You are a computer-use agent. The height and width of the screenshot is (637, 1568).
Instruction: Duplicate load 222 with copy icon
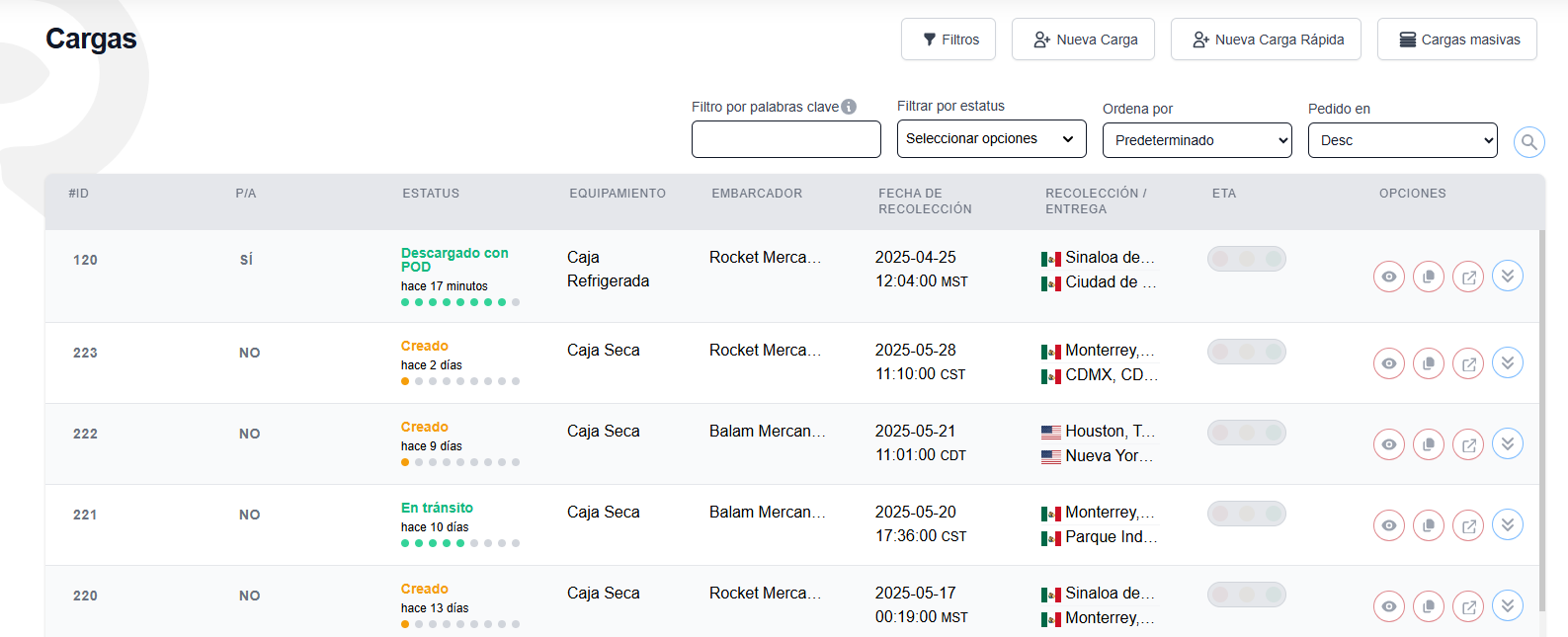[x=1429, y=444]
